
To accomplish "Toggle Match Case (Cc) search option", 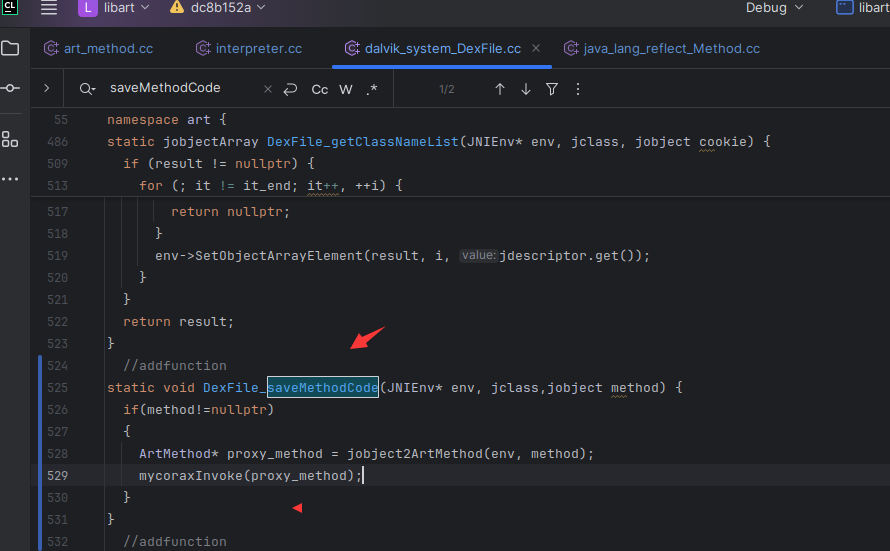I will click(320, 89).
